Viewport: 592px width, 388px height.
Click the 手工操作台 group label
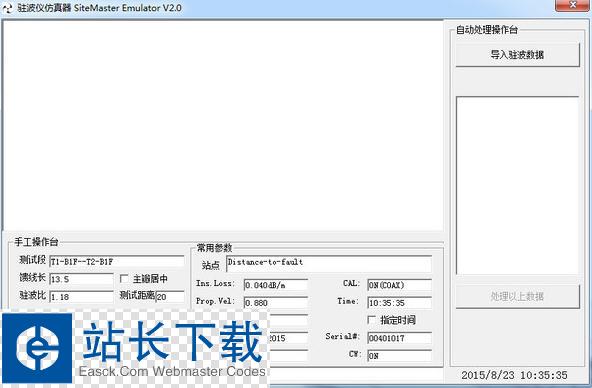point(36,242)
